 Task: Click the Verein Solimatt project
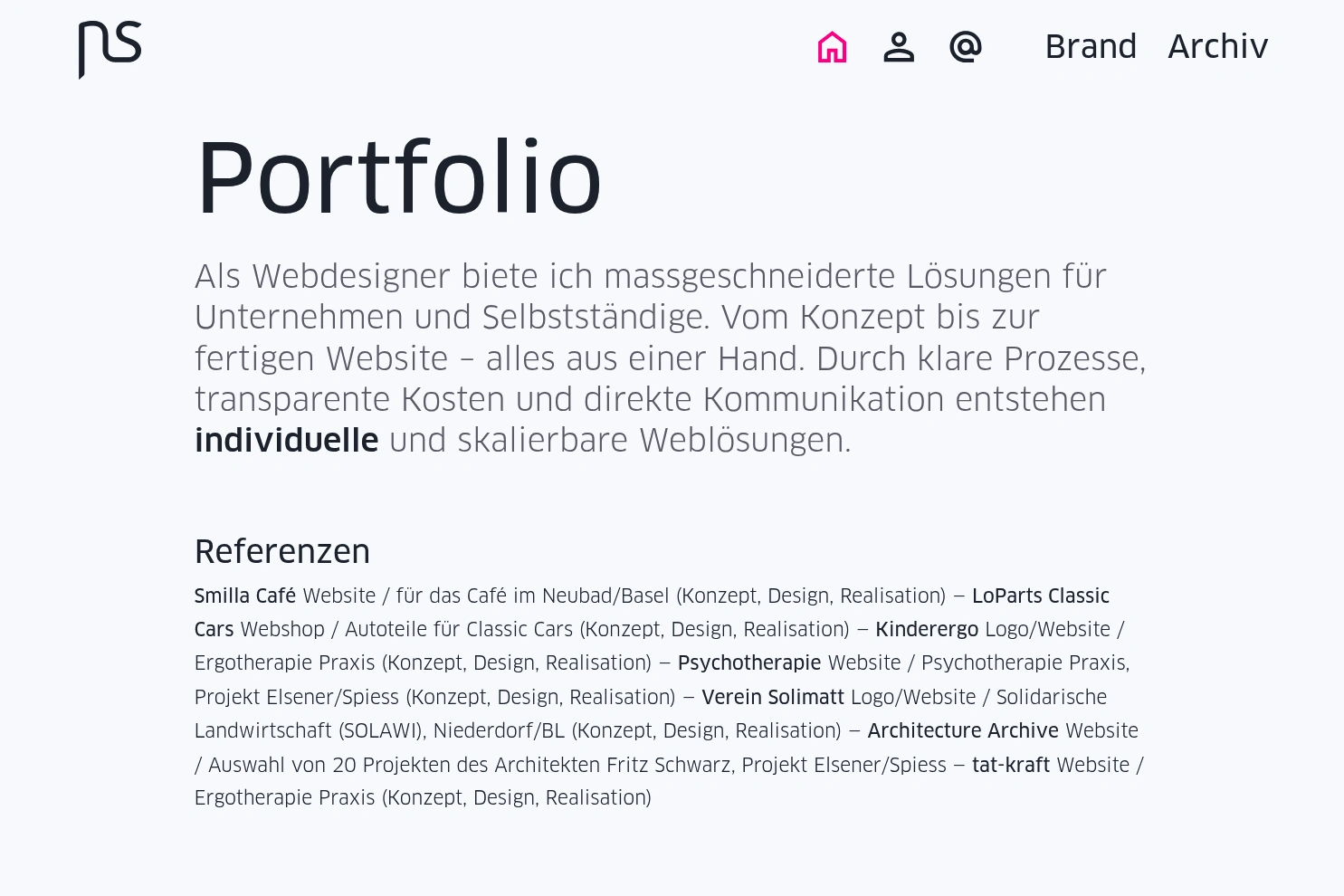(773, 698)
